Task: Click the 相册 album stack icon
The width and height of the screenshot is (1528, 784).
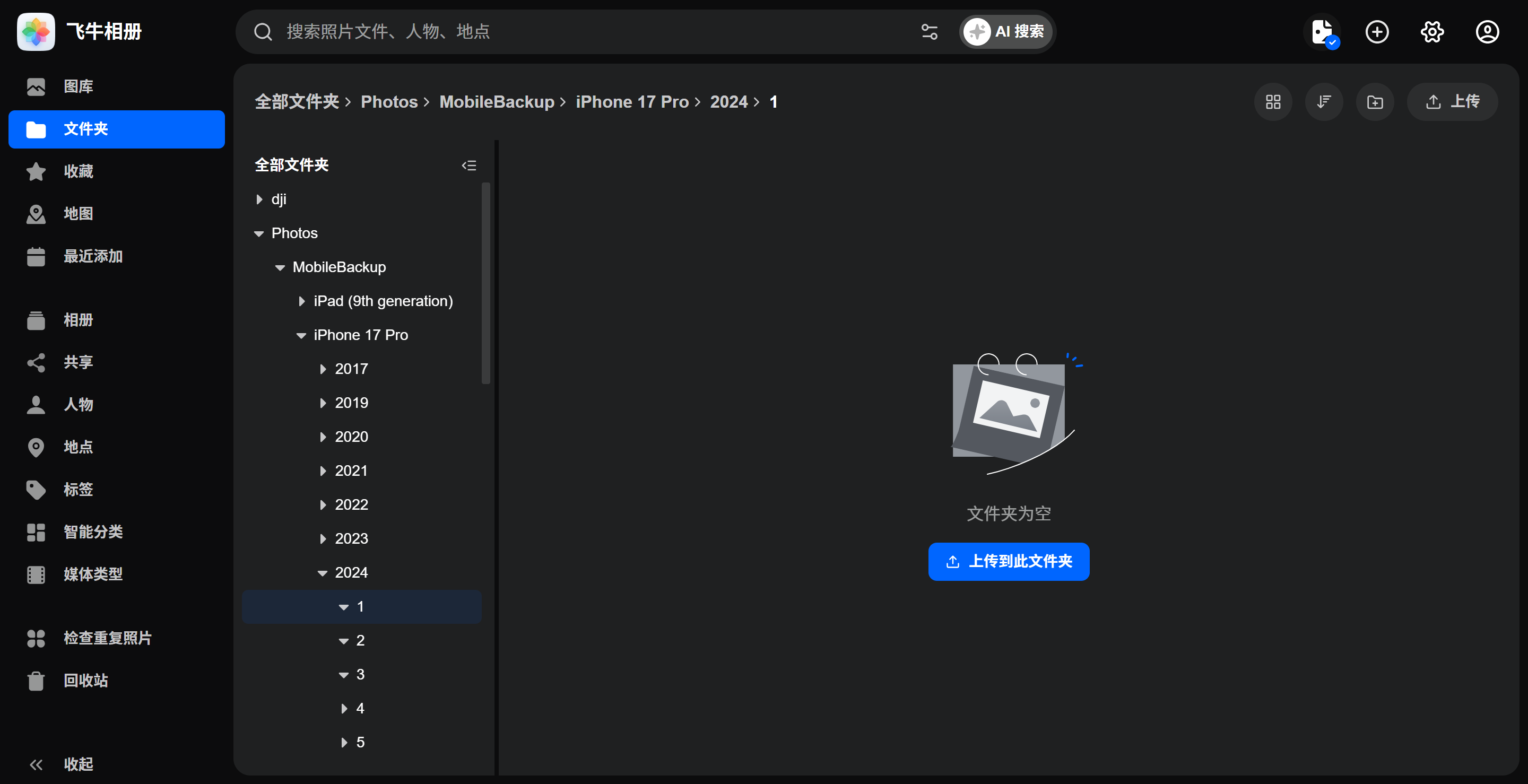Action: pyautogui.click(x=36, y=320)
